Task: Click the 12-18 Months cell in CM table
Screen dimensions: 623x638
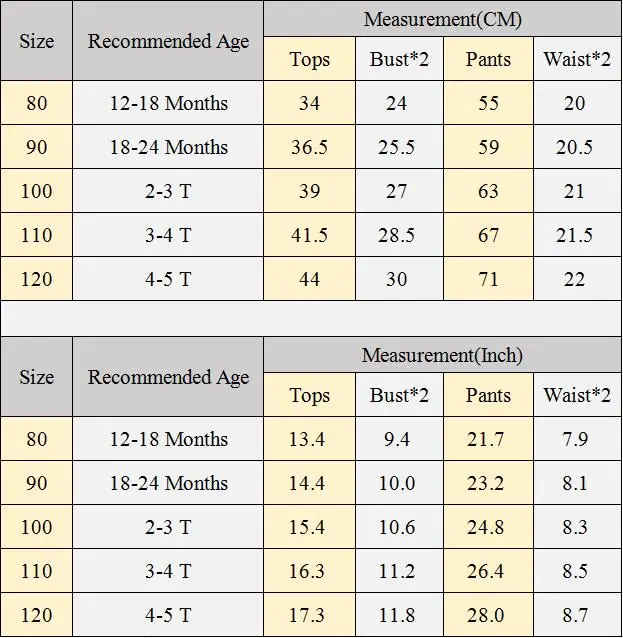Action: click(x=168, y=103)
